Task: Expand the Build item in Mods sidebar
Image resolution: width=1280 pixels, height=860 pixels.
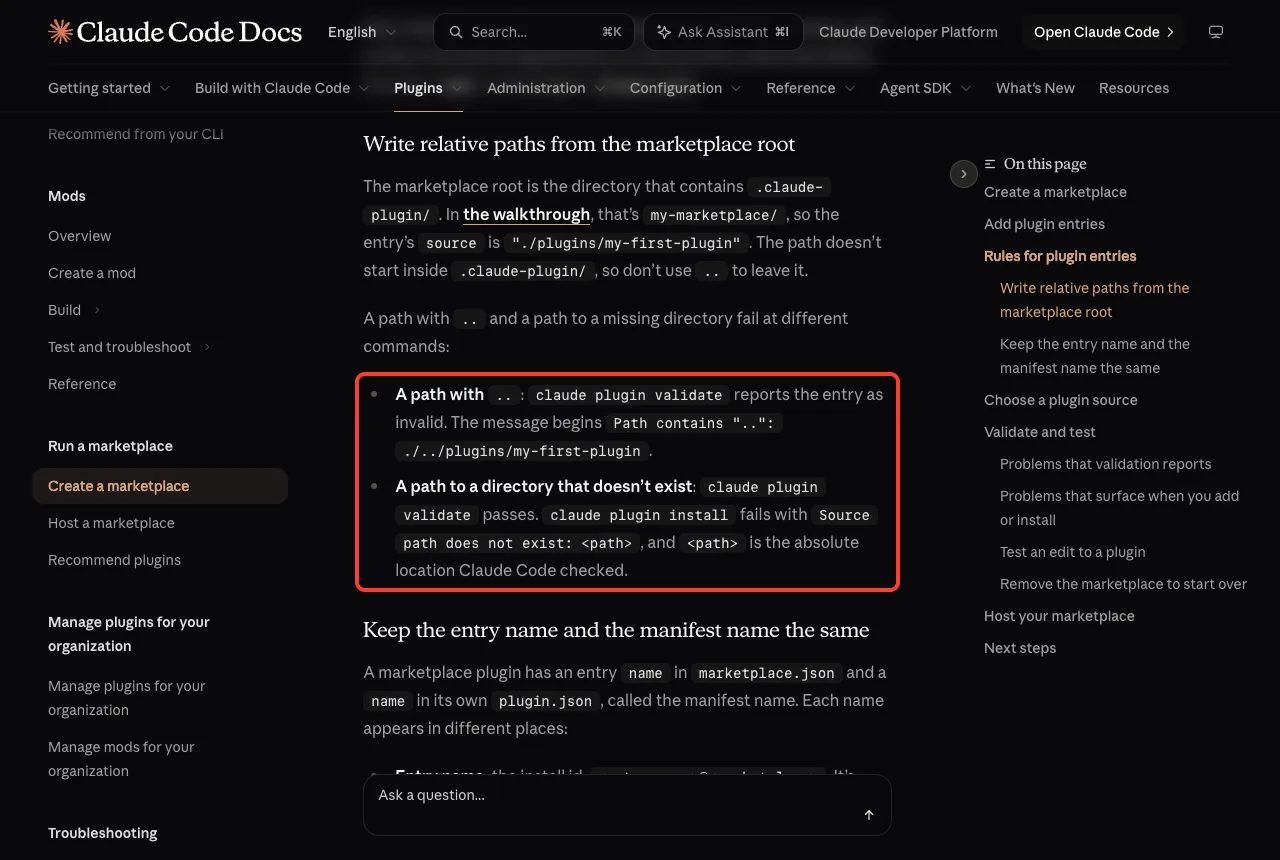Action: point(74,310)
